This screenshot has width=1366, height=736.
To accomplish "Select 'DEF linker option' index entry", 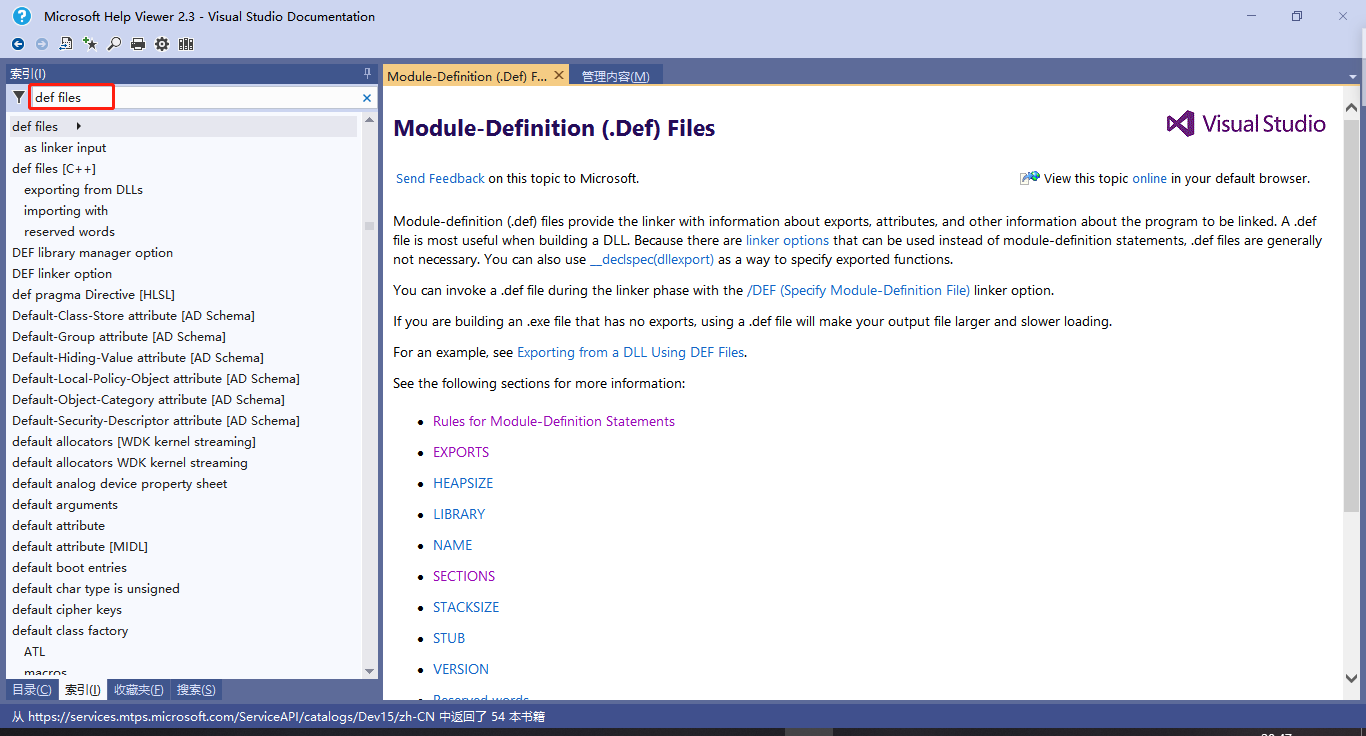I will tap(62, 273).
